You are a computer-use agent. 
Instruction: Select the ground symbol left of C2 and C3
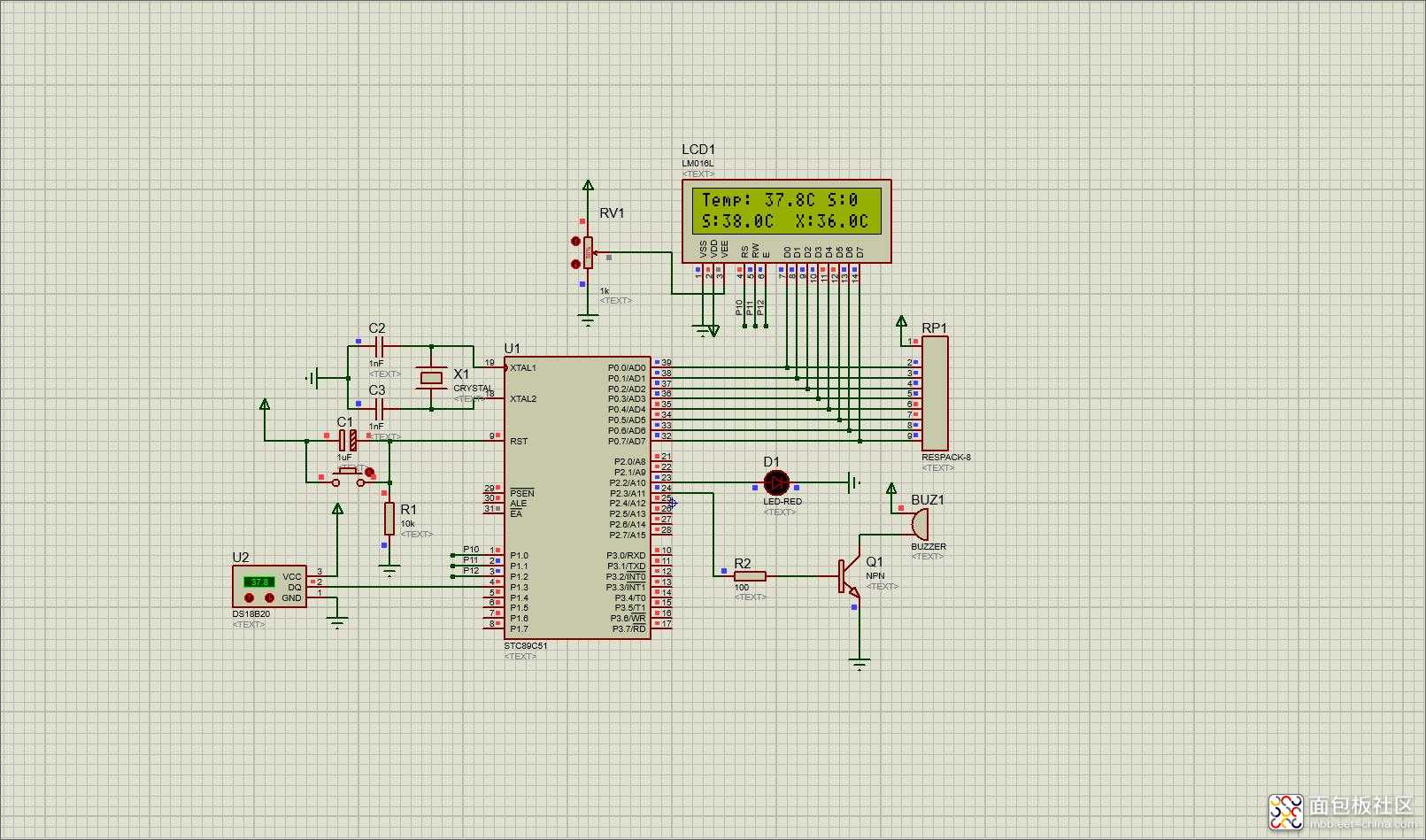tap(312, 378)
